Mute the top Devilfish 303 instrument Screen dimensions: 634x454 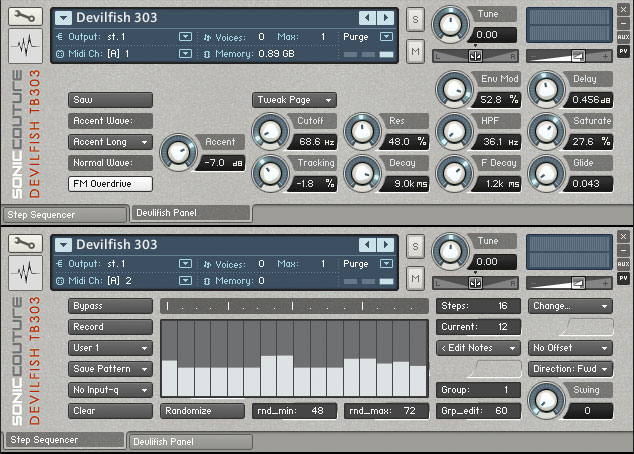click(x=415, y=51)
